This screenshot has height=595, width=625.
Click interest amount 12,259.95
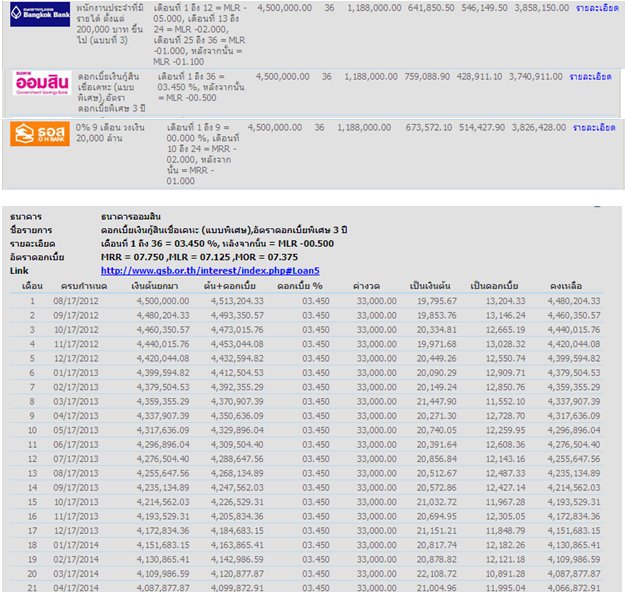click(x=505, y=430)
